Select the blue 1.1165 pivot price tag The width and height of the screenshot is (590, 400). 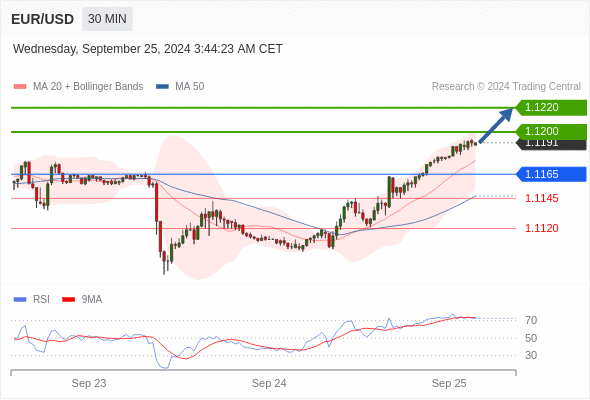[551, 174]
